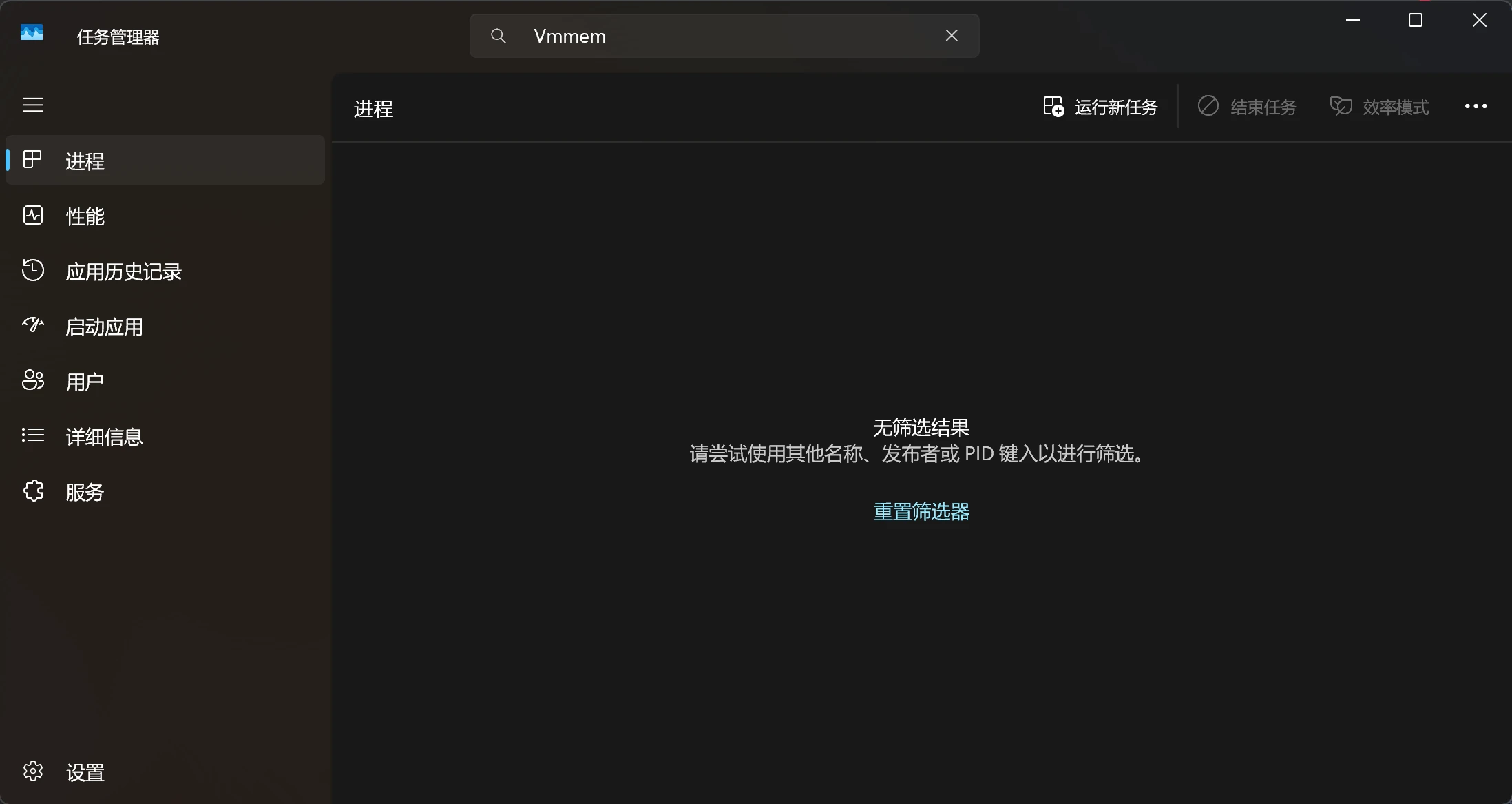Expand the three-dots more options menu
Viewport: 1512px width, 804px height.
pyautogui.click(x=1476, y=107)
